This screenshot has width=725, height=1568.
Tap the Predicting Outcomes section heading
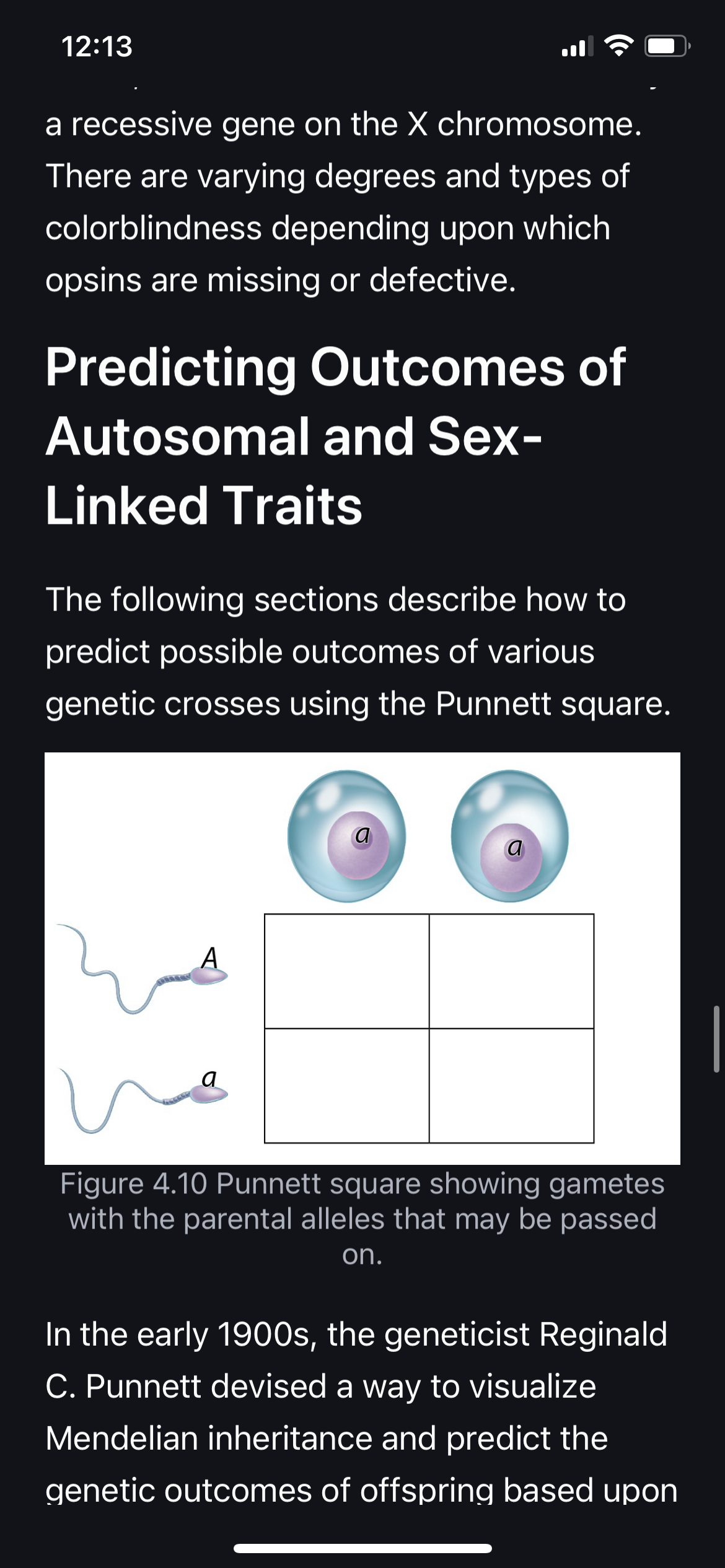click(335, 436)
